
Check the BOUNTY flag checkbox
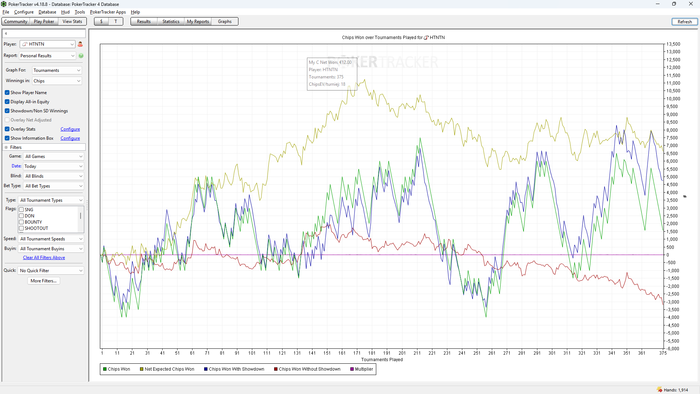21,222
